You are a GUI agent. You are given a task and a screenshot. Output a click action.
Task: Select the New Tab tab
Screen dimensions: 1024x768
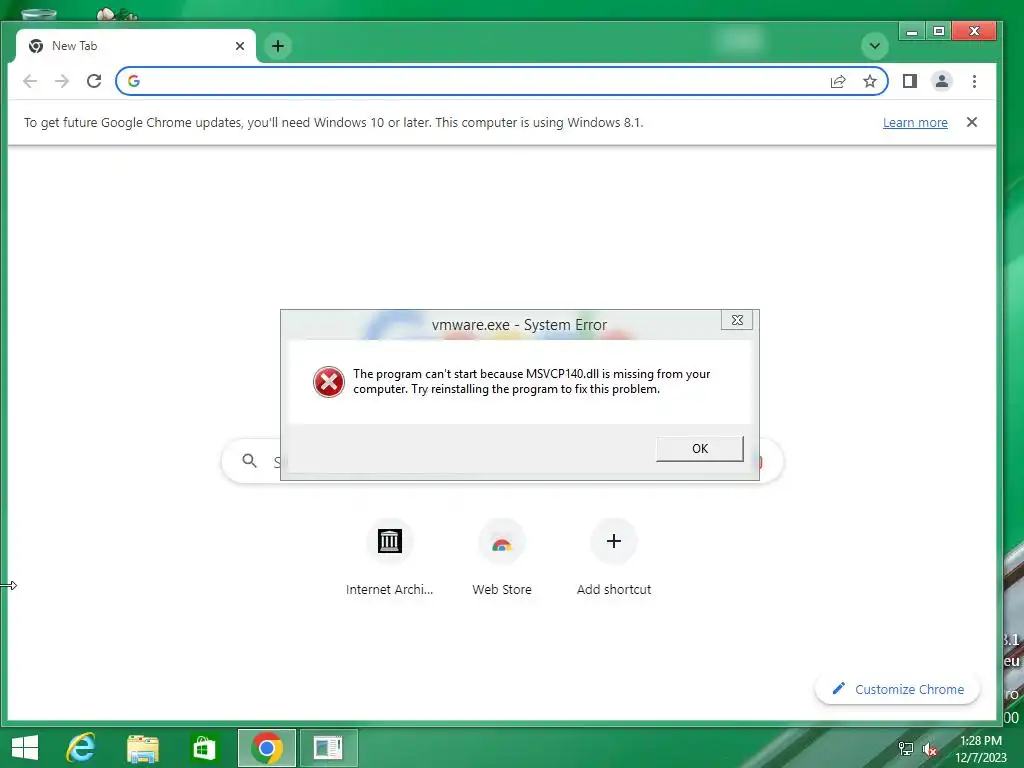coord(136,46)
